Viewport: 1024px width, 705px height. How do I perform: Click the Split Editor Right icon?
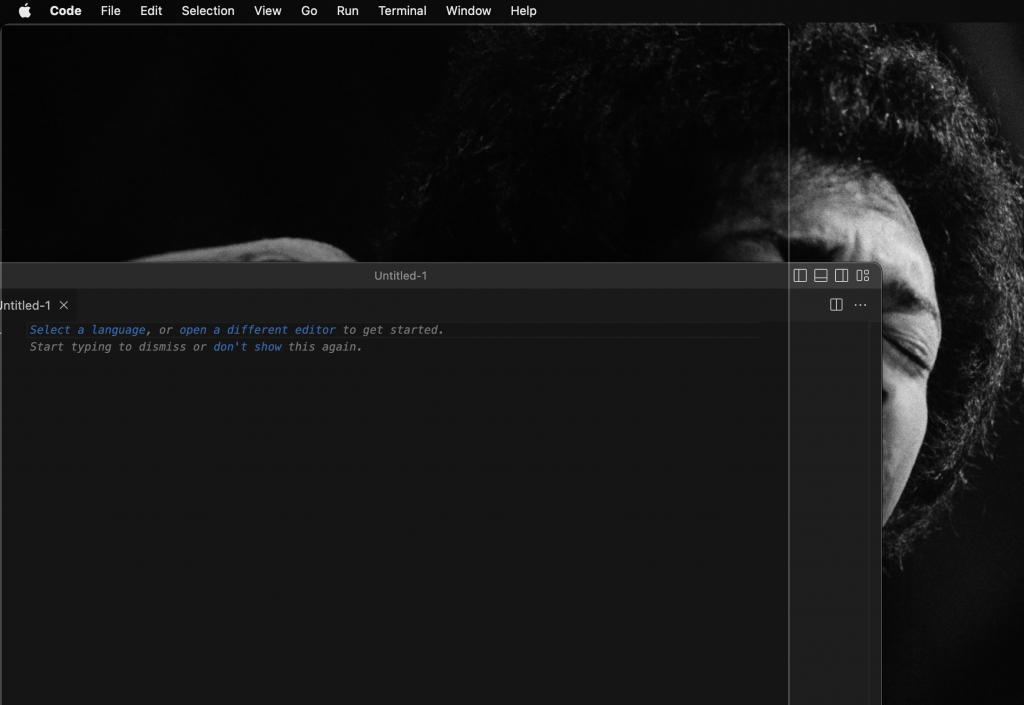coord(837,305)
